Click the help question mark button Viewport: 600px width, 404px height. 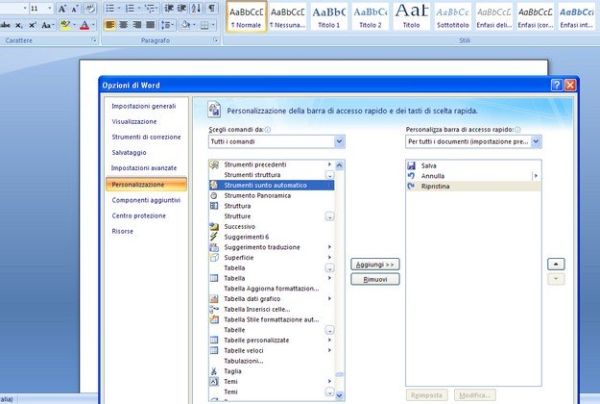[x=556, y=86]
